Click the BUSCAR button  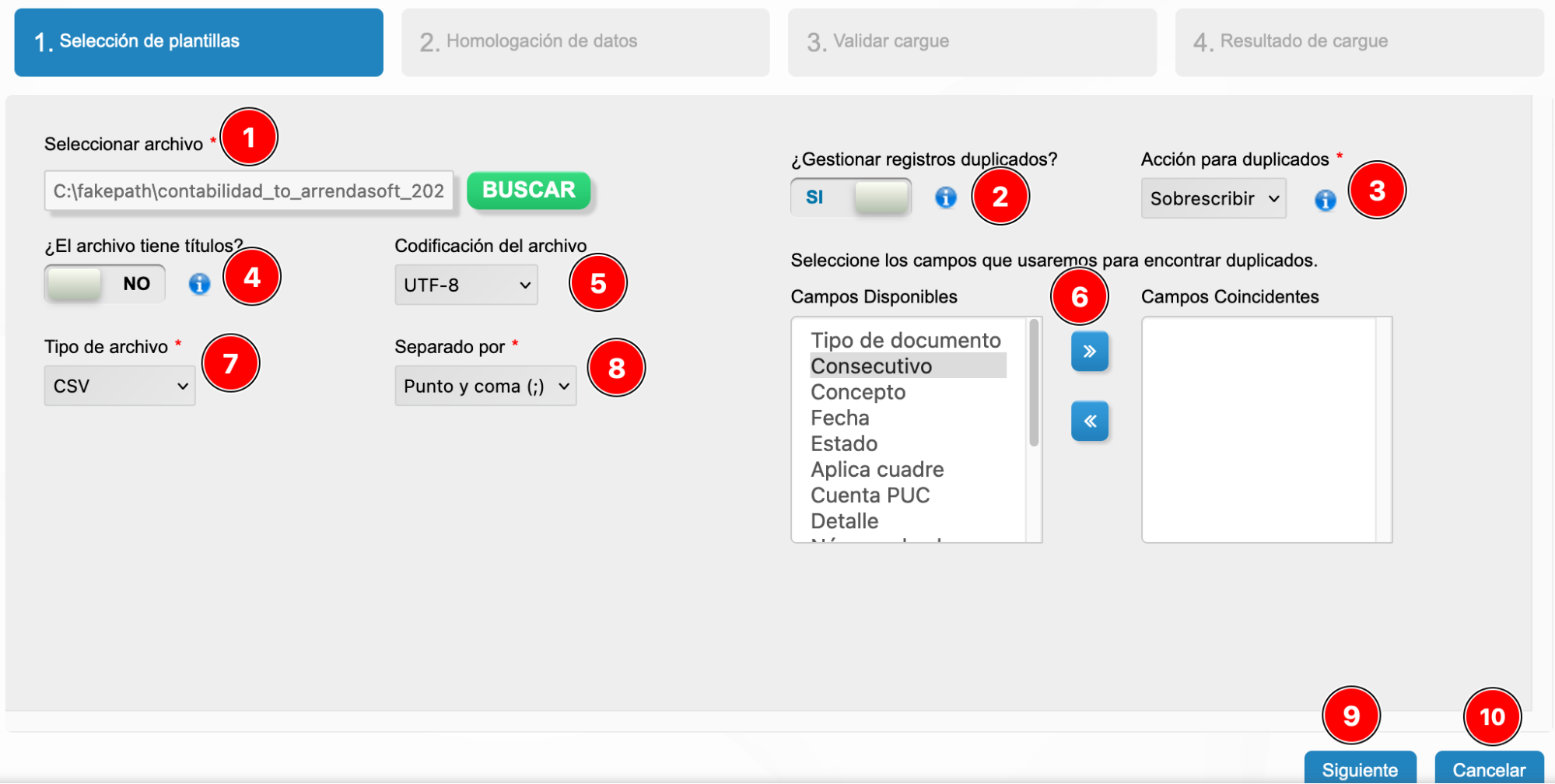(528, 190)
